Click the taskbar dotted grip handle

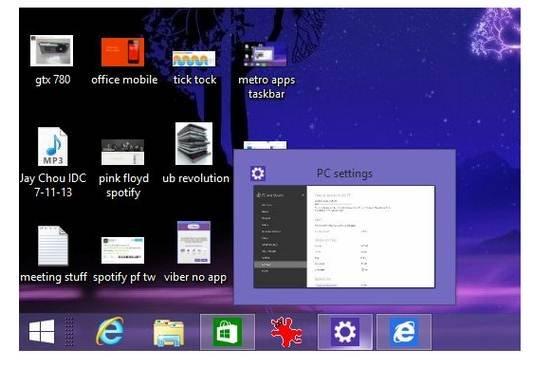point(69,332)
